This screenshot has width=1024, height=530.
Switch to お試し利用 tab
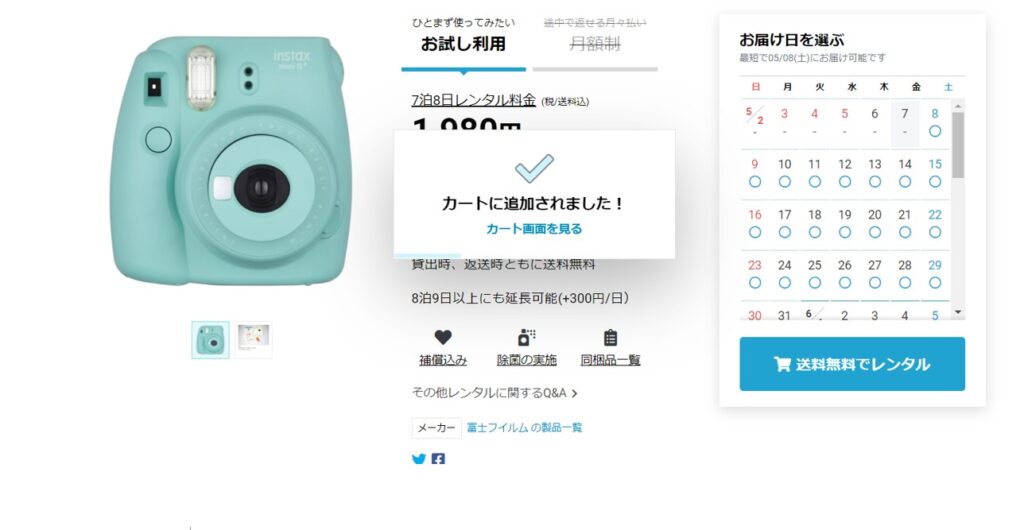[463, 44]
